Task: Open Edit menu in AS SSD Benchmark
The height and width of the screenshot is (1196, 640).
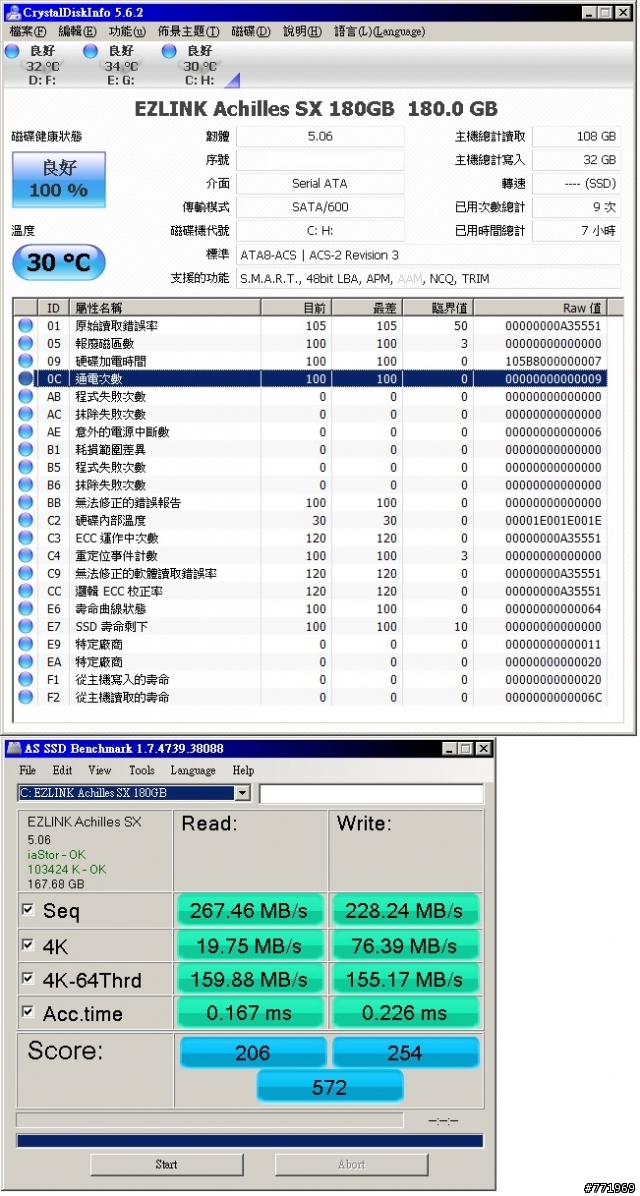Action: pyautogui.click(x=63, y=770)
